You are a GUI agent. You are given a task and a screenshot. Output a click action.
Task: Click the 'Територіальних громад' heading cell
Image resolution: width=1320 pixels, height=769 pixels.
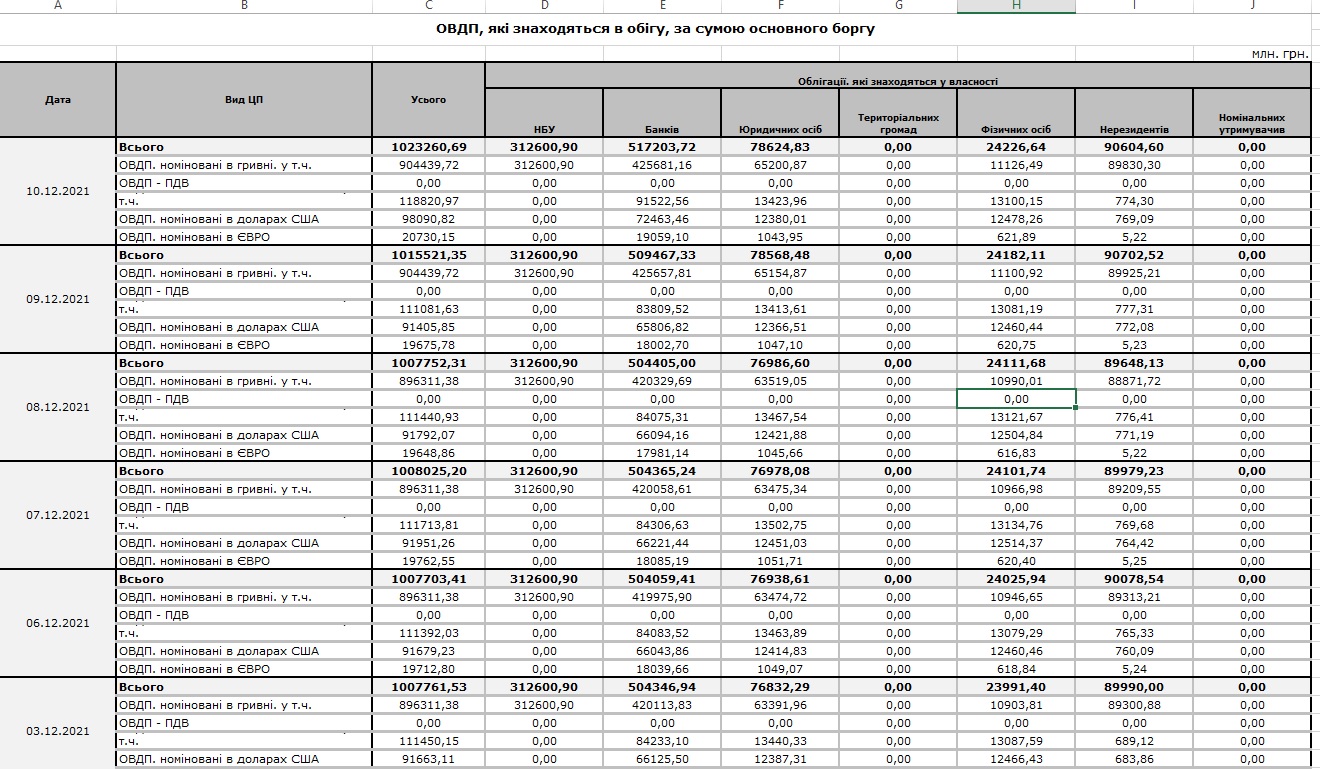coord(898,123)
